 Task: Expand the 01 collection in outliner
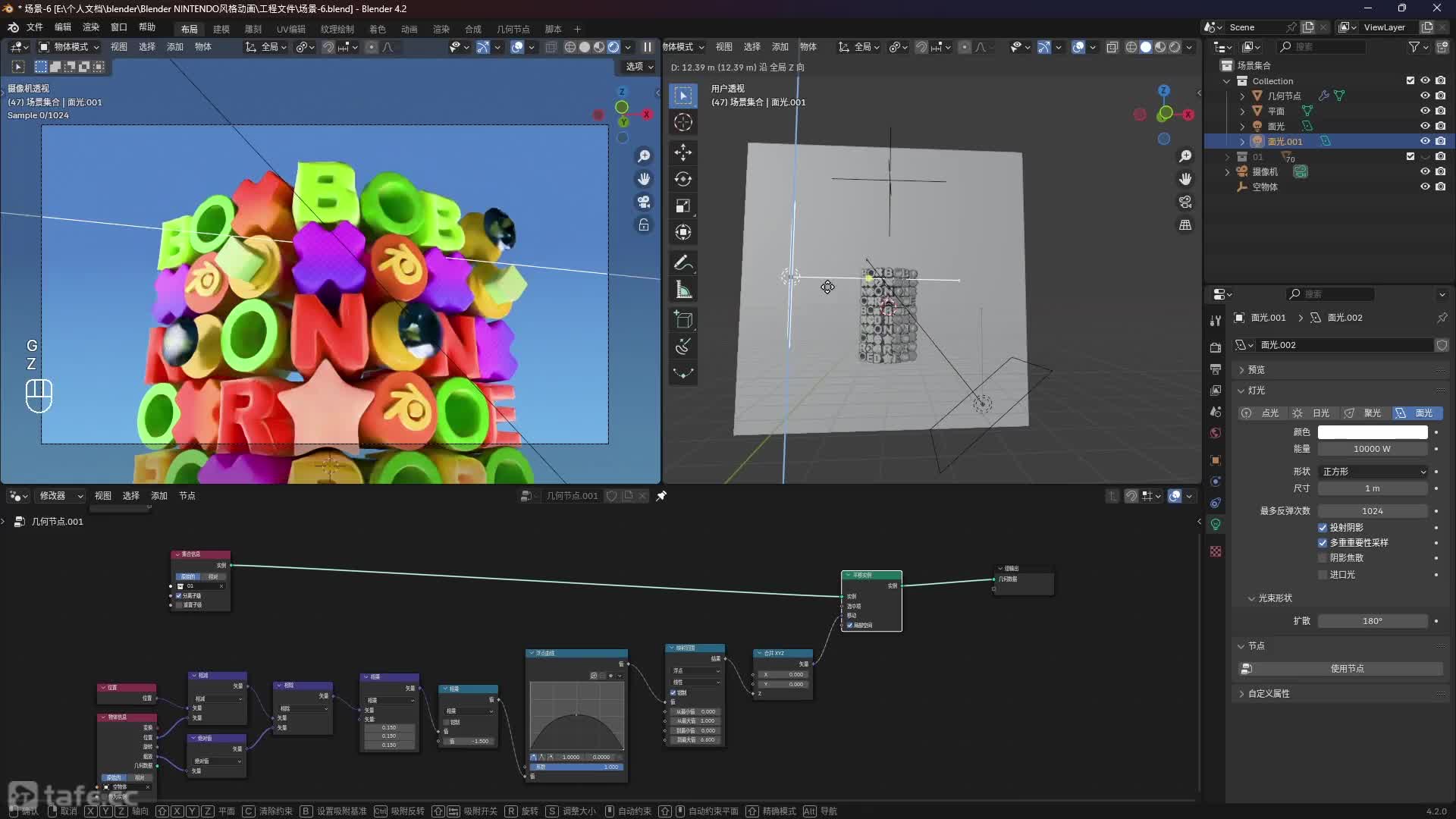pyautogui.click(x=1227, y=157)
